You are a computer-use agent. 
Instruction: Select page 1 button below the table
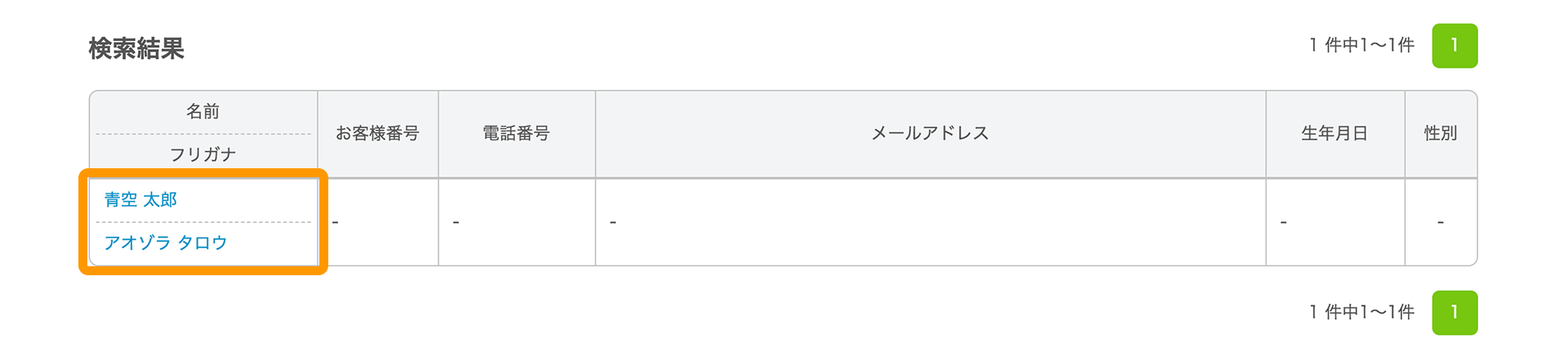[x=1454, y=313]
